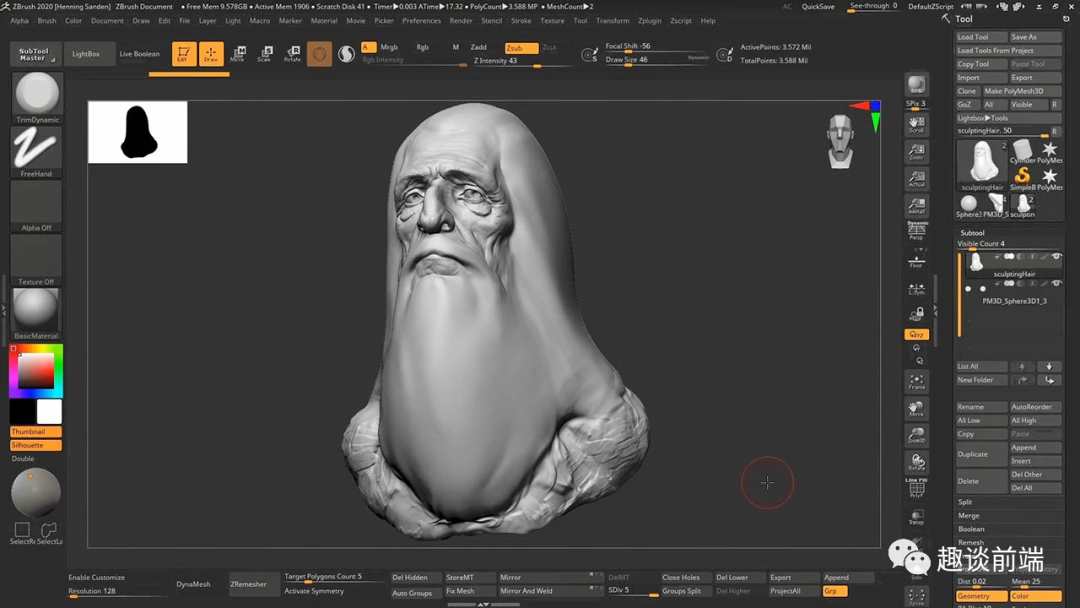Toggle PolyF line fill display
Viewport: 1080px width, 608px height.
[x=916, y=487]
